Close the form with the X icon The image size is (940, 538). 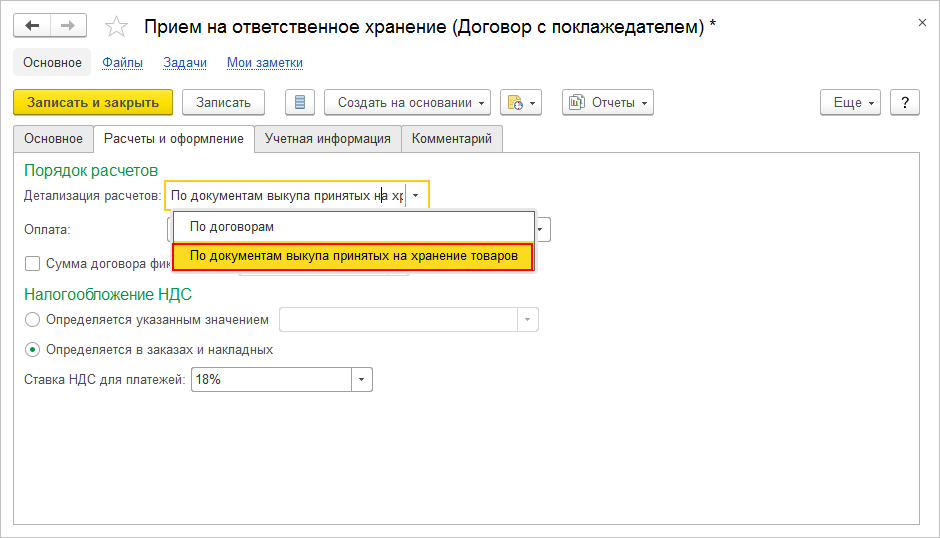[920, 22]
